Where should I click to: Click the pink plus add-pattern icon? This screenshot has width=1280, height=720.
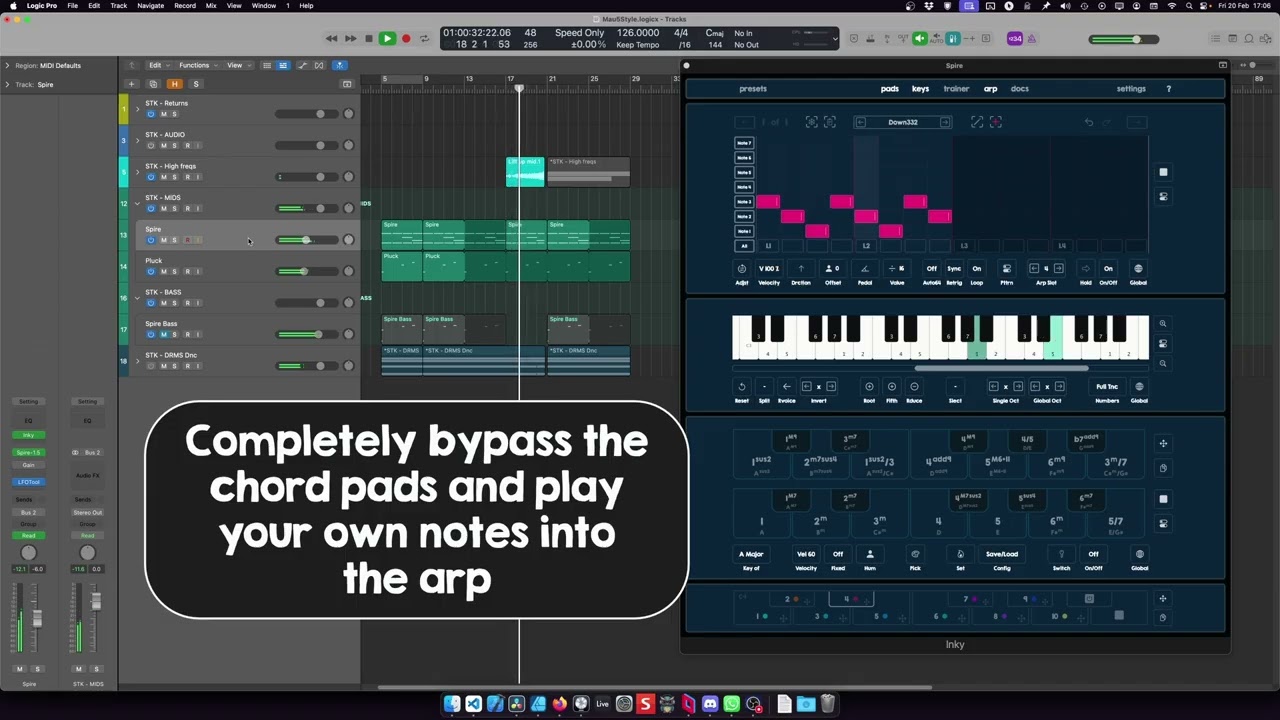[996, 122]
